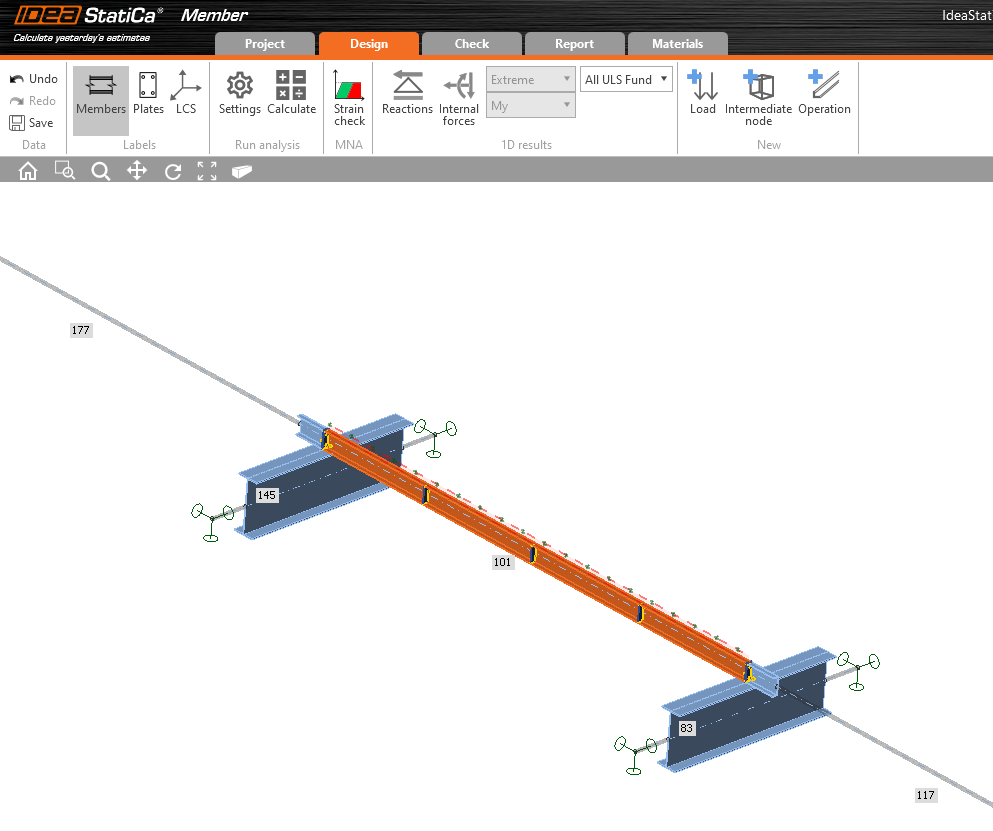Create a new Operation
The width and height of the screenshot is (993, 831).
coord(823,96)
